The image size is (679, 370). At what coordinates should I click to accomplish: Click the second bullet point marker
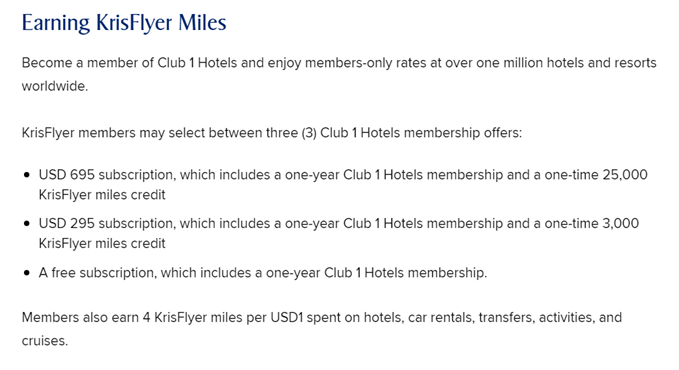[27, 224]
